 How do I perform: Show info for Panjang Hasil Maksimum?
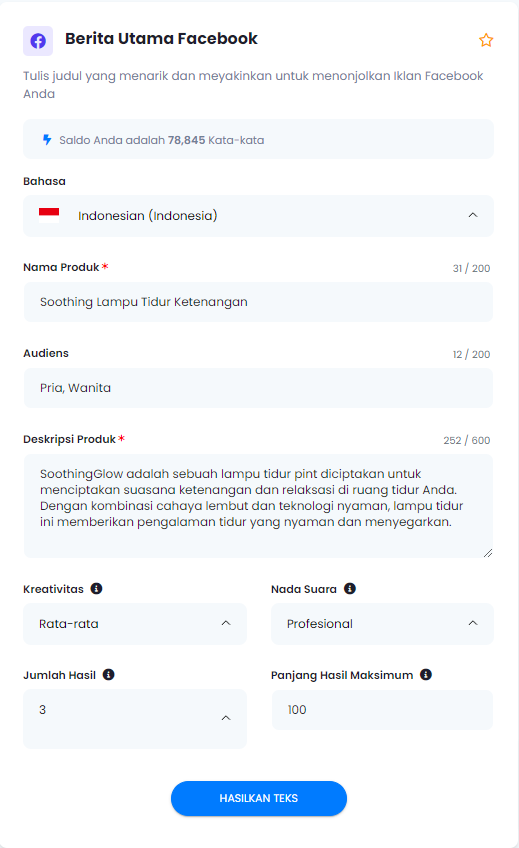coord(426,674)
